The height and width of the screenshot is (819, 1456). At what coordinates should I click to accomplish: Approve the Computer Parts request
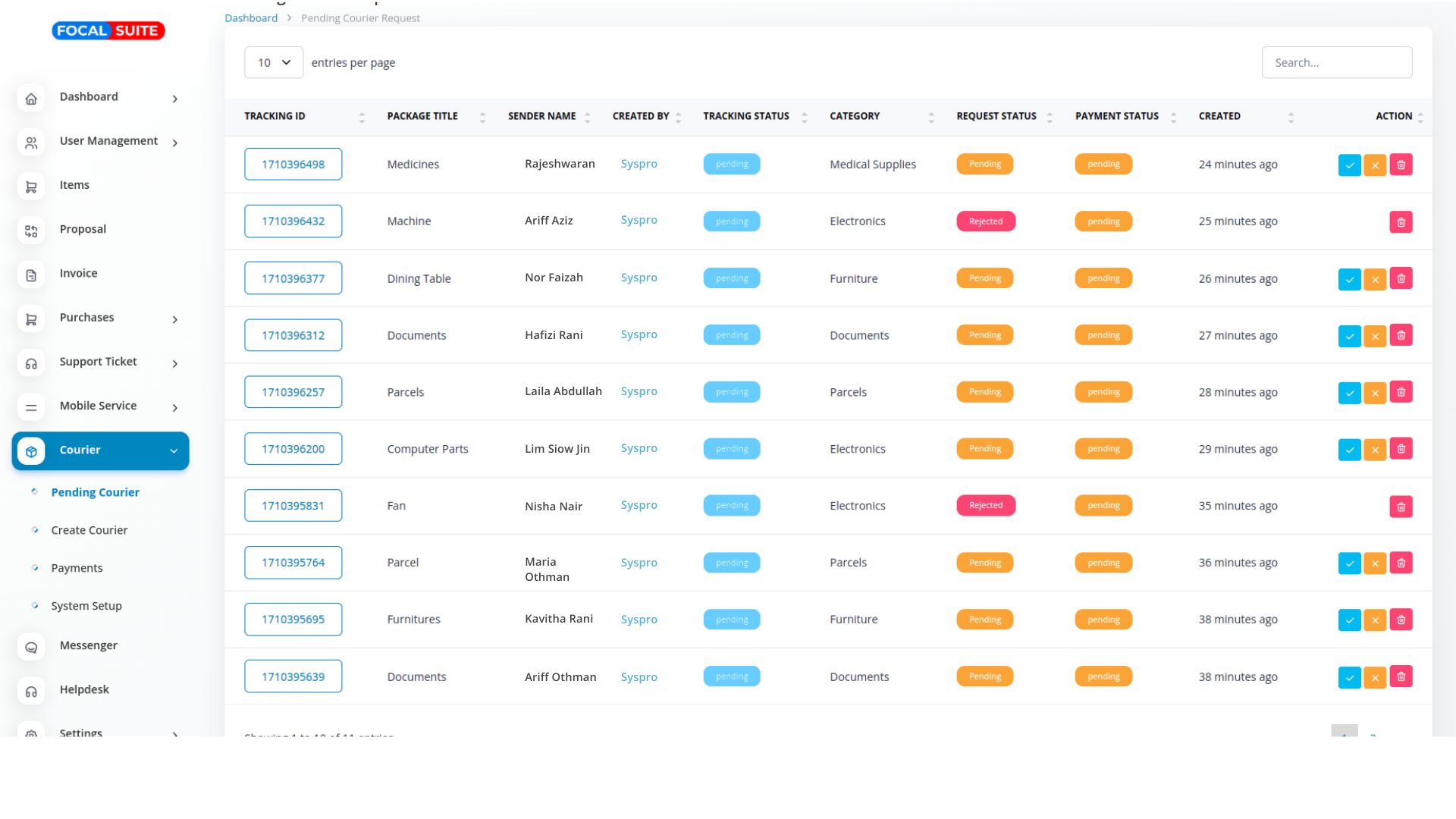1349,450
